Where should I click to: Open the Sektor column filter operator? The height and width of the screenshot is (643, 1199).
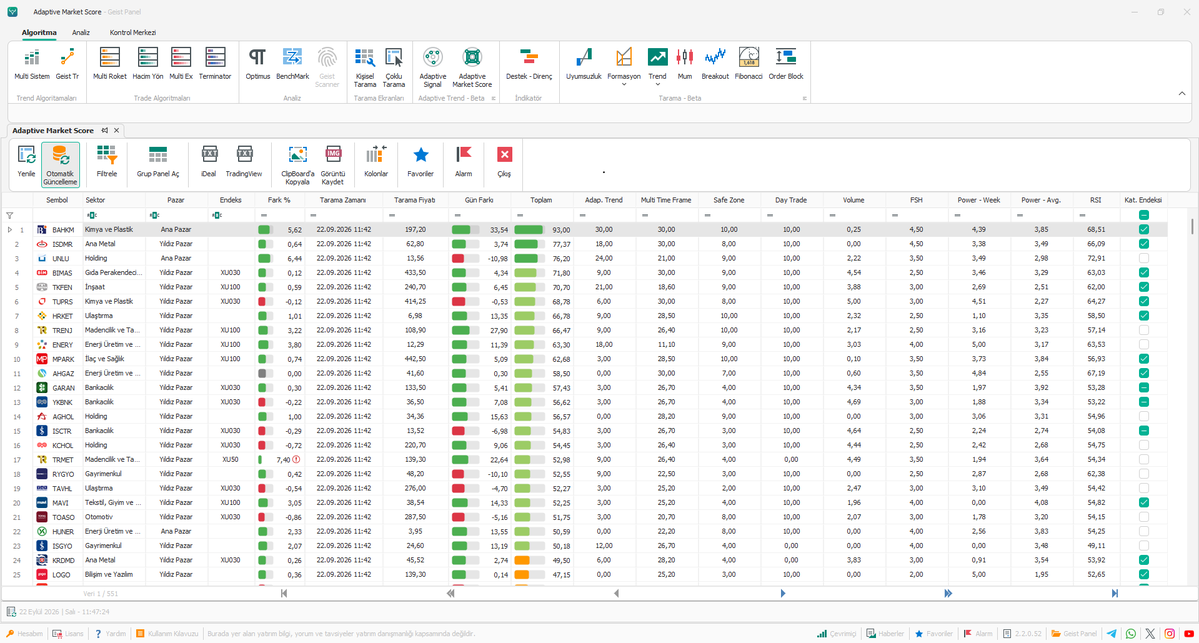point(92,216)
